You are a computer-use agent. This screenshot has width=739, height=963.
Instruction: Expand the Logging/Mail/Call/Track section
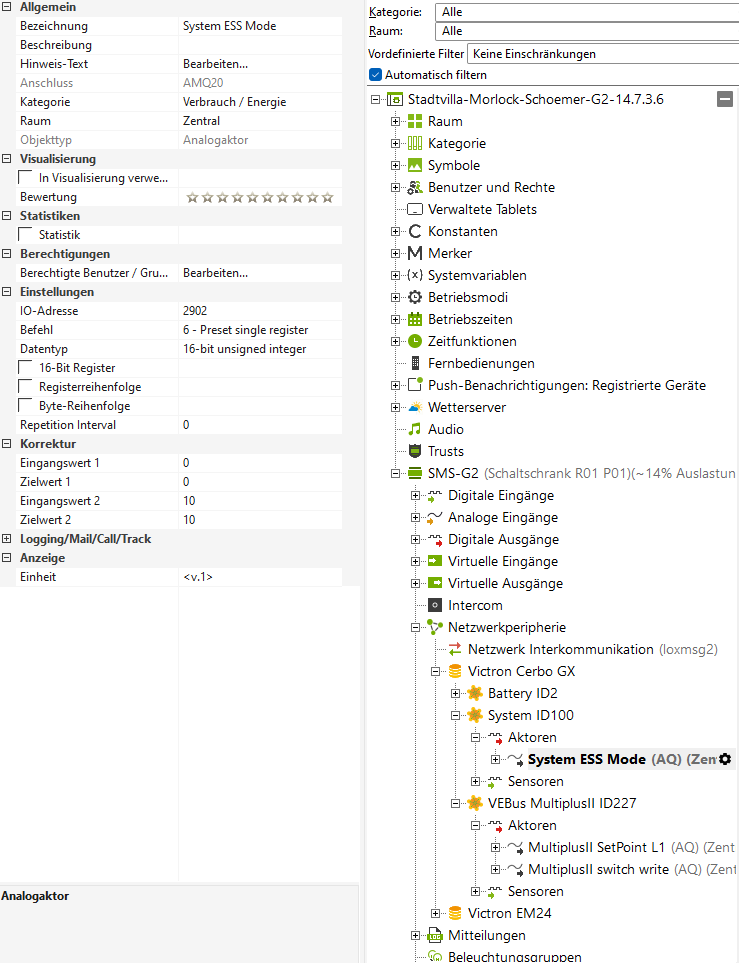tap(7, 539)
